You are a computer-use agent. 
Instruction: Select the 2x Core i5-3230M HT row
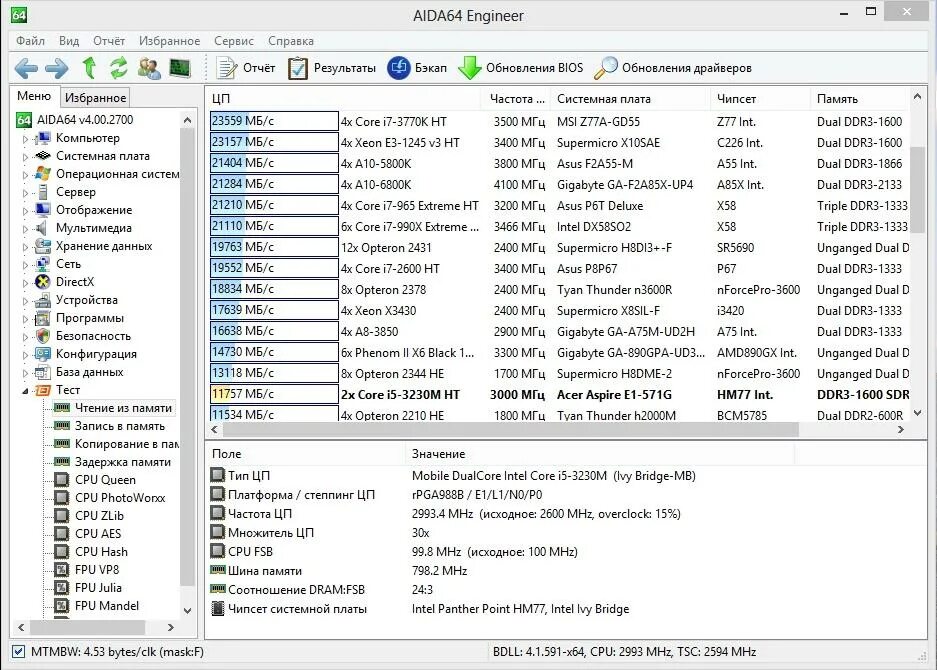pyautogui.click(x=559, y=394)
